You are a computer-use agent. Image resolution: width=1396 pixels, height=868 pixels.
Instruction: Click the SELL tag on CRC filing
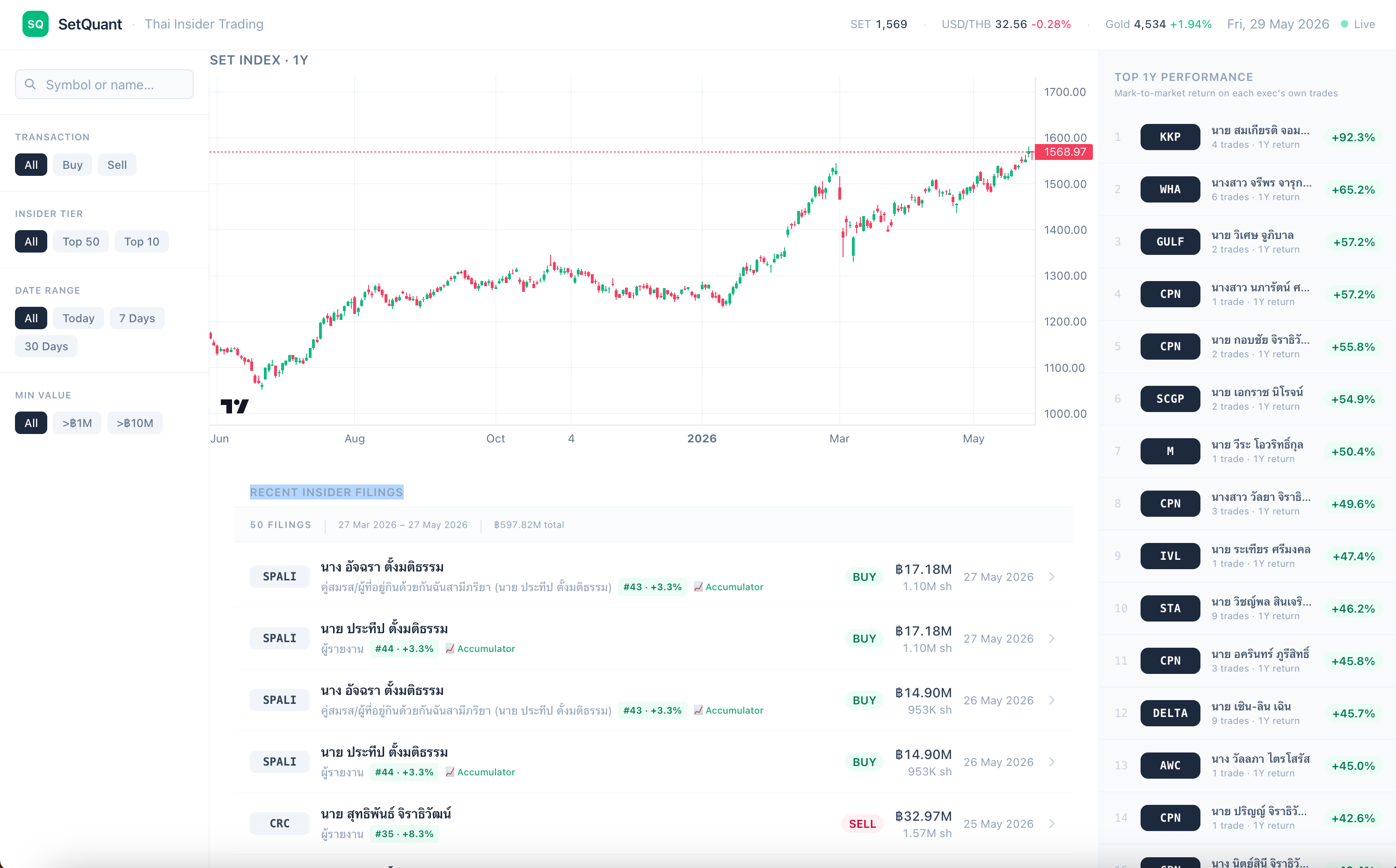(x=863, y=824)
